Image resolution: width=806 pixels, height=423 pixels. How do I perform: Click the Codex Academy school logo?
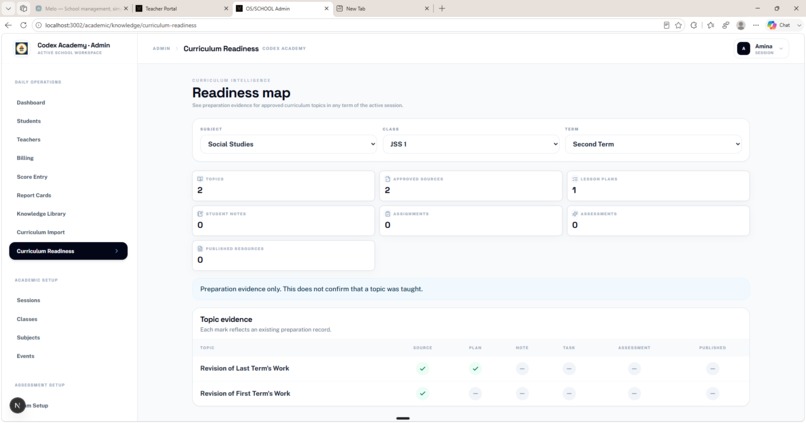click(x=22, y=48)
